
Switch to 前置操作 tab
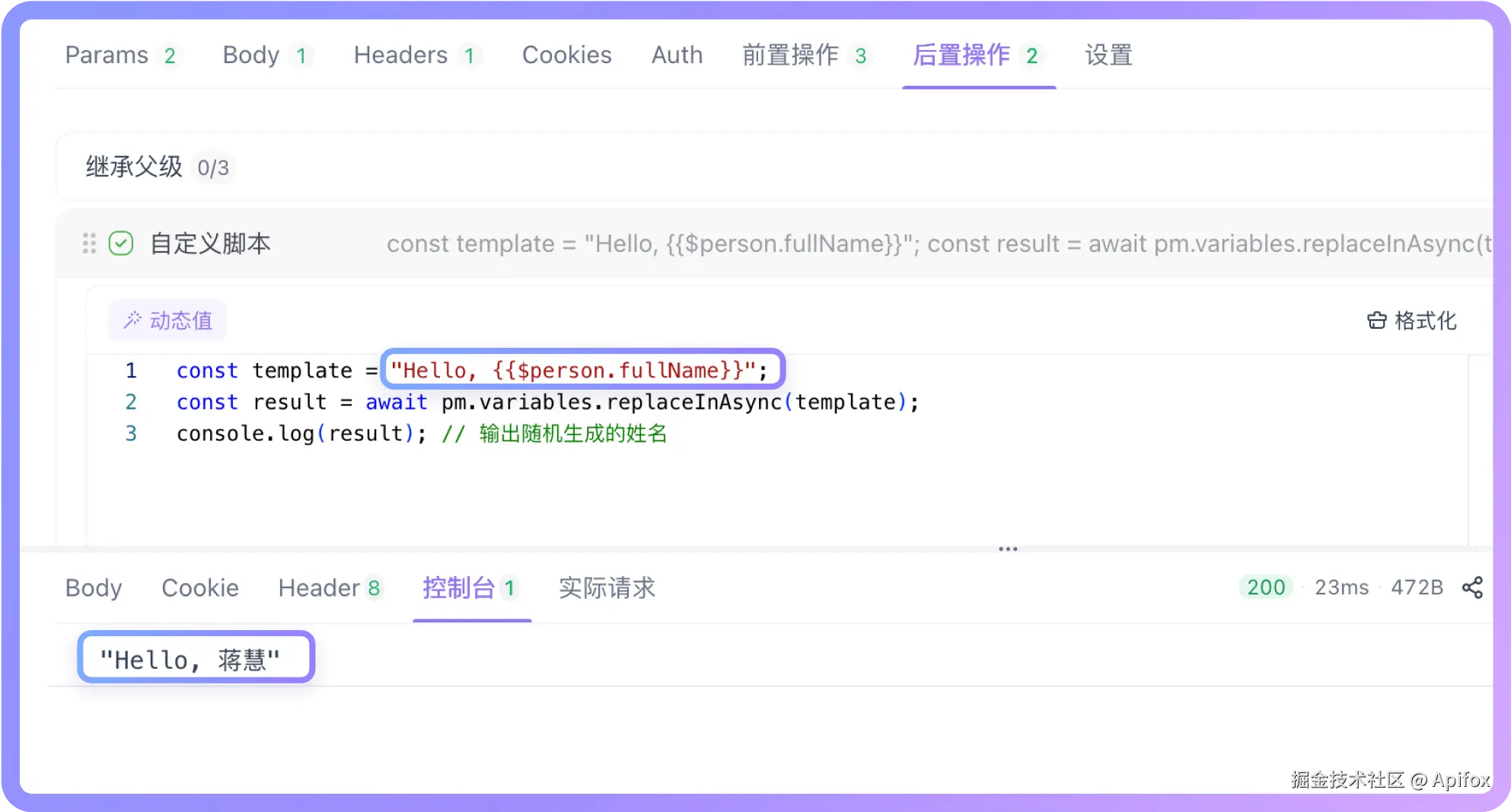(x=807, y=55)
